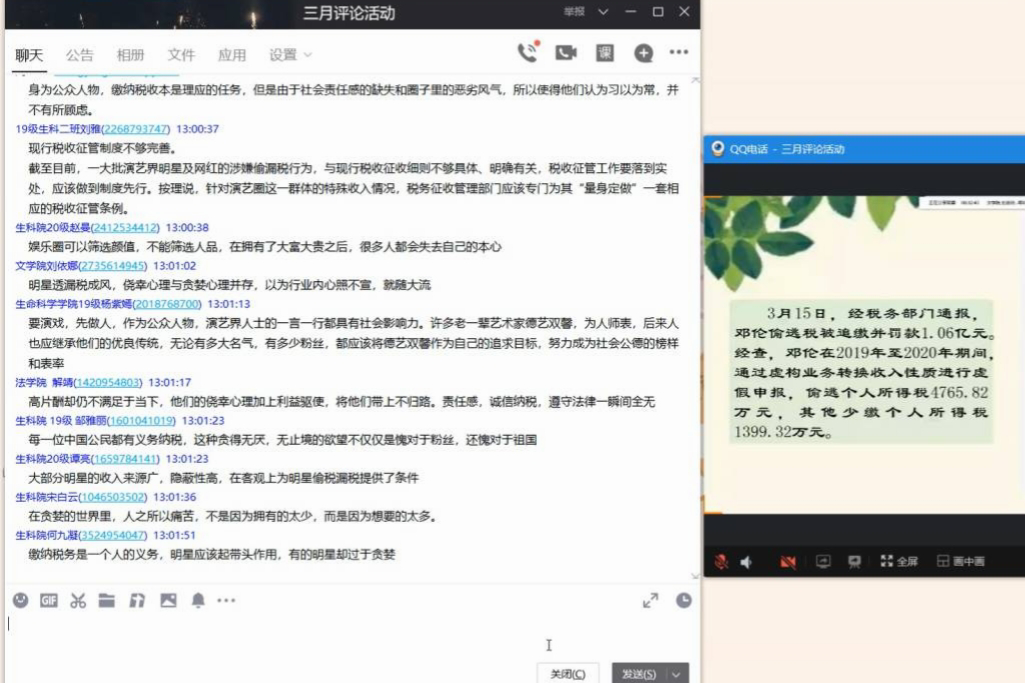Viewport: 1025px width, 683px height.
Task: Open the message history clock icon
Action: tap(683, 600)
